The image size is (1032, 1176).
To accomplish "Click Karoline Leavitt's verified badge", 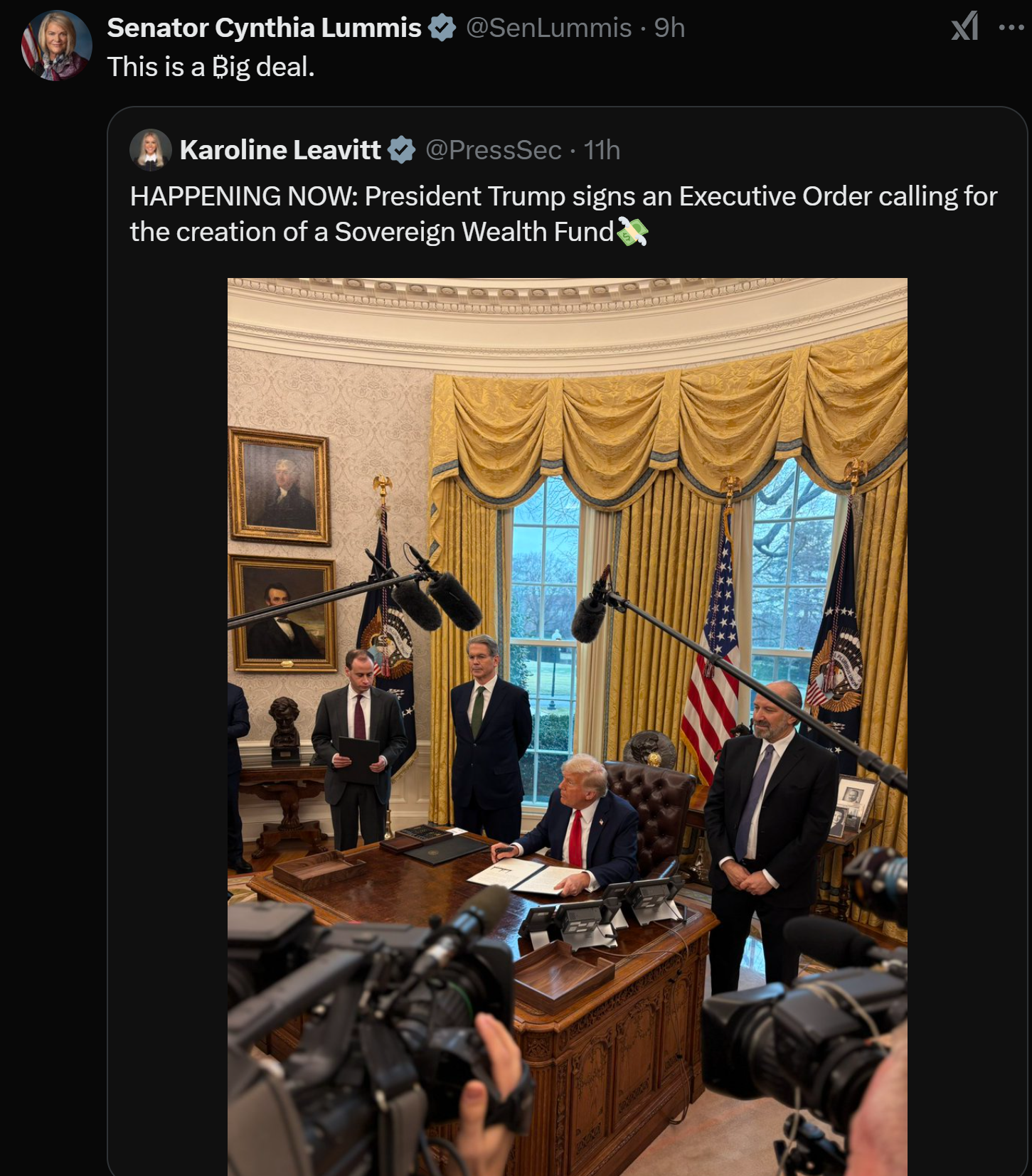I will coord(402,150).
